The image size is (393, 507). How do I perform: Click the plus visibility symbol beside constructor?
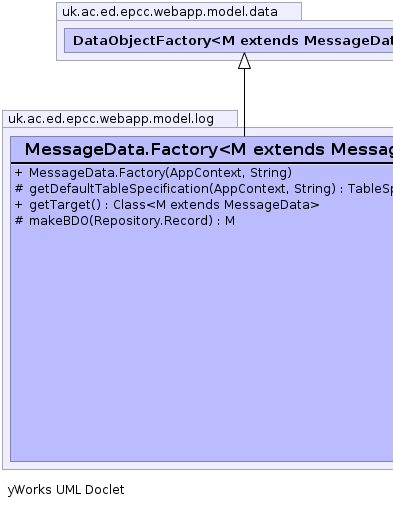[18, 173]
